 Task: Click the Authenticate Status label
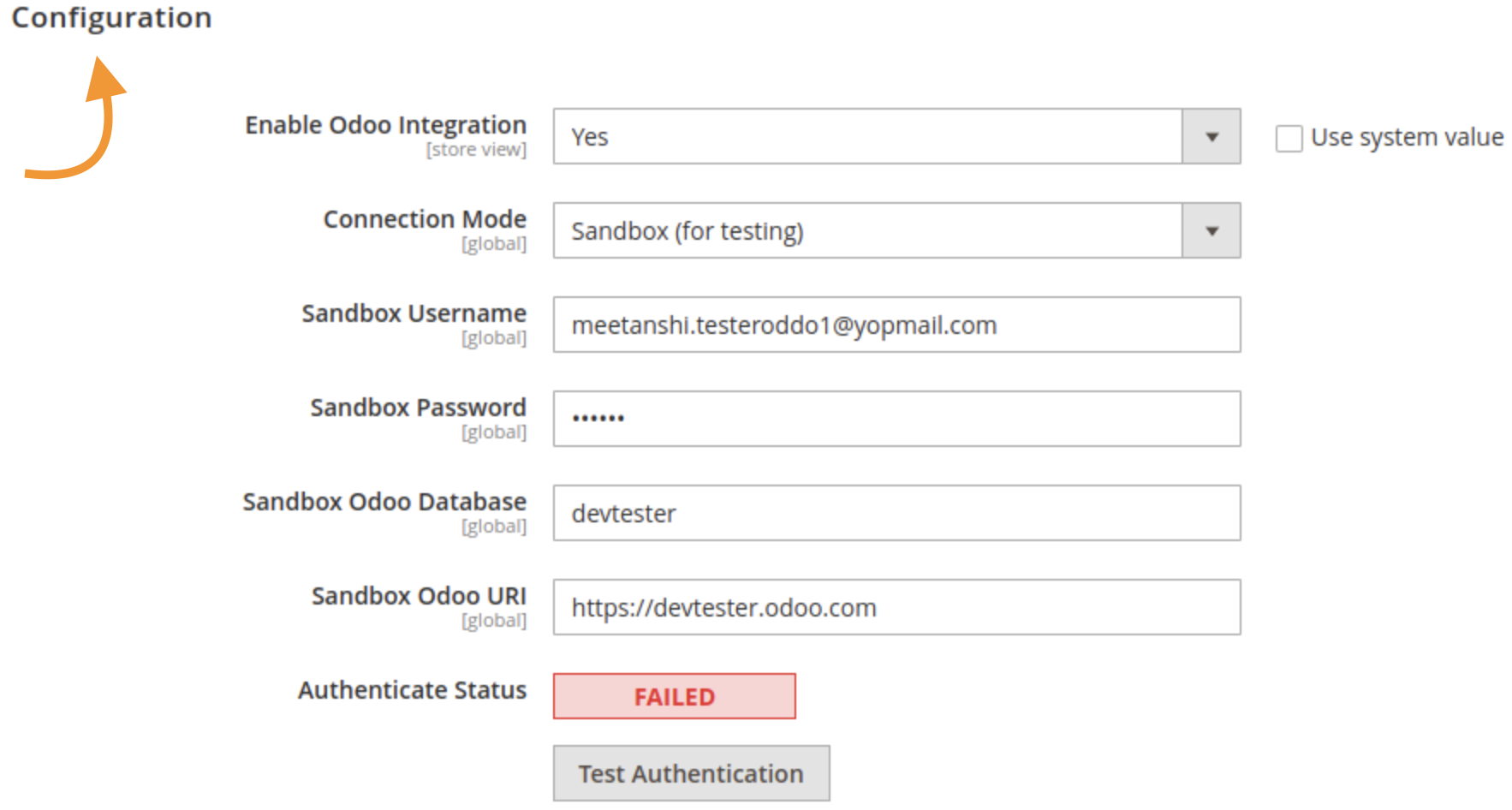pyautogui.click(x=412, y=690)
